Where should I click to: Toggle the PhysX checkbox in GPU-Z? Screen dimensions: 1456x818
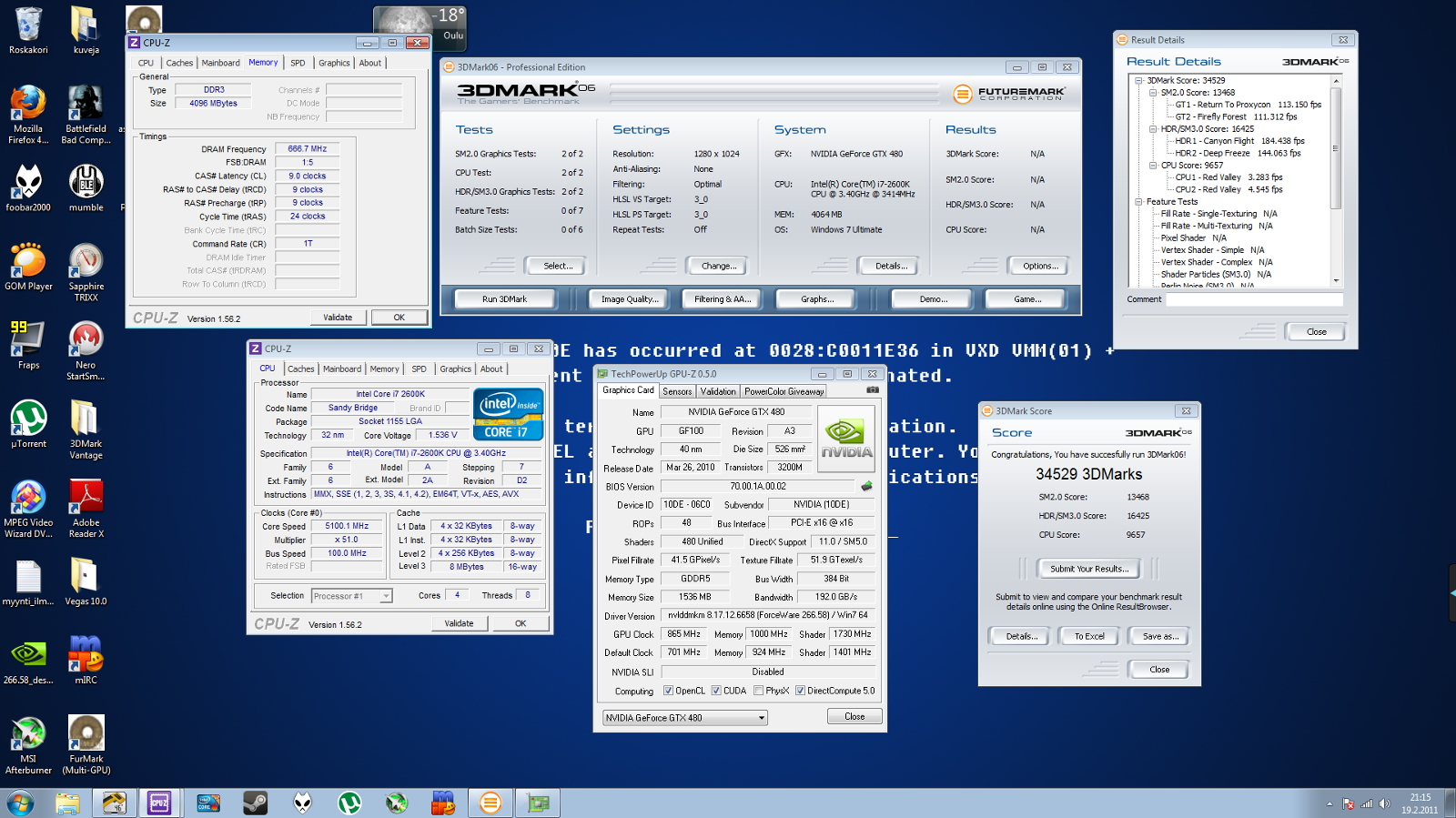758,691
